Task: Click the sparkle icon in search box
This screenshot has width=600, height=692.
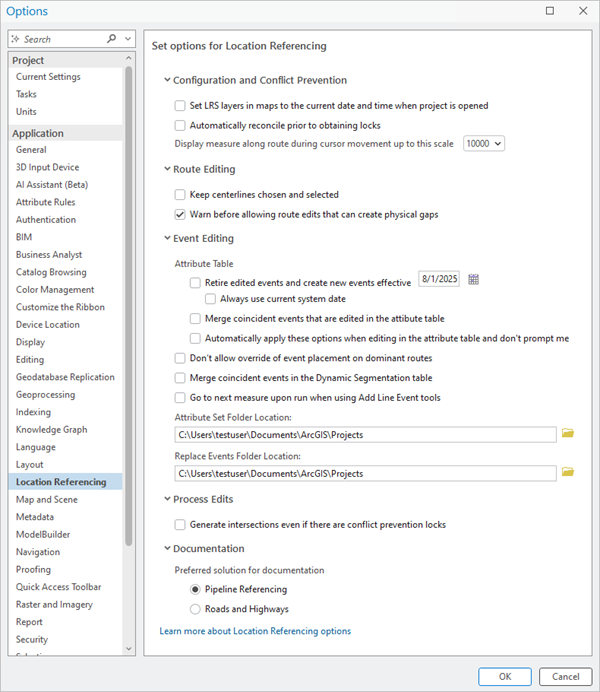Action: [15, 39]
